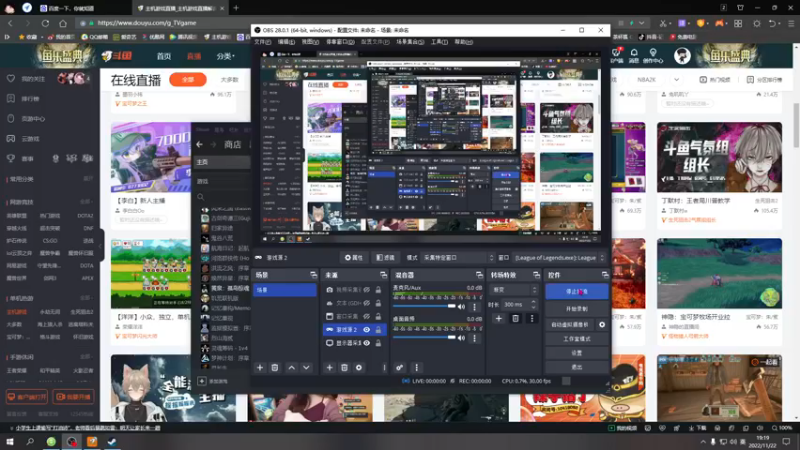This screenshot has width=800, height=450.
Task: Go to browser home page
Action: coord(63,23)
